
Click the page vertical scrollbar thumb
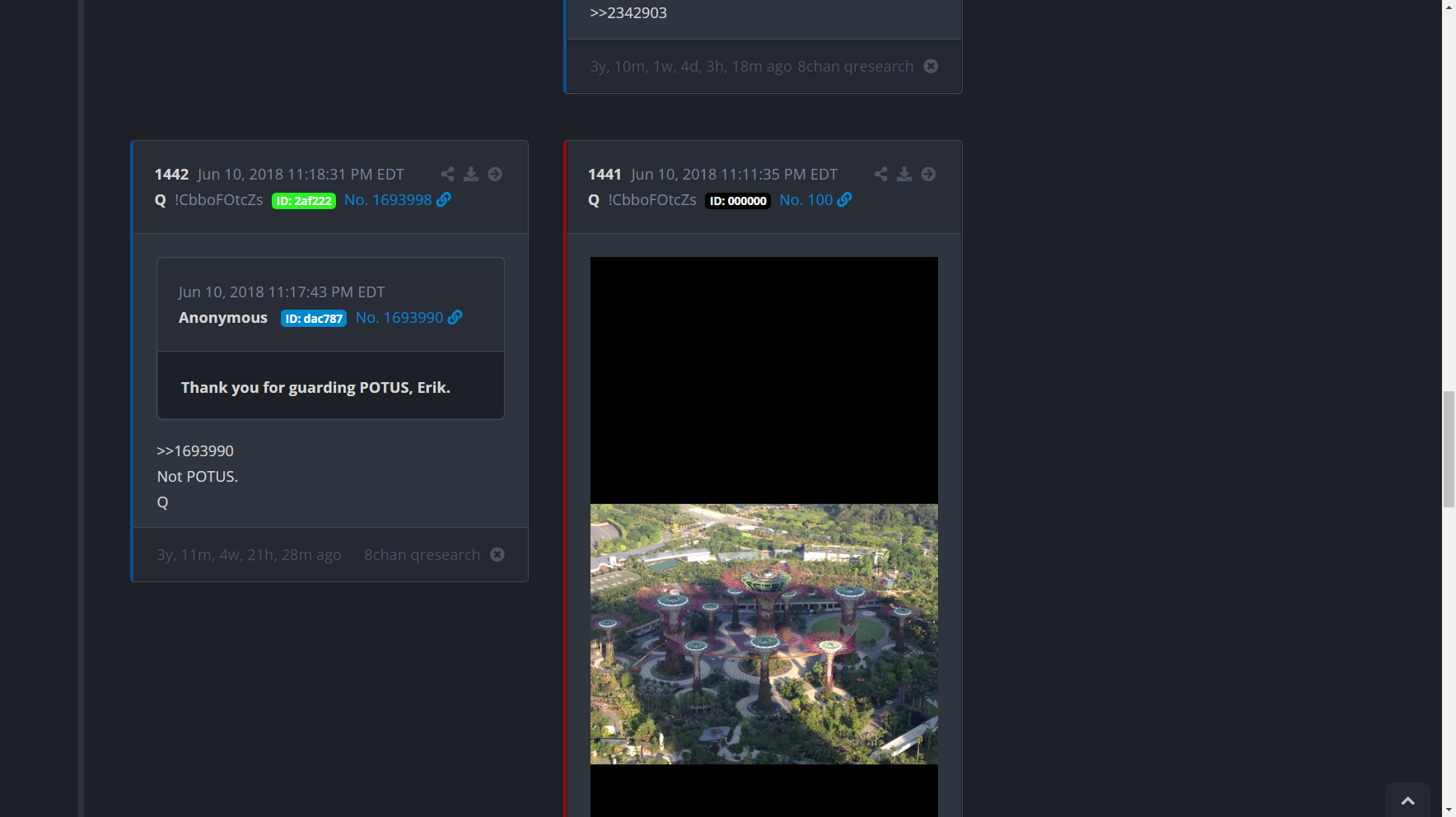[1449, 449]
